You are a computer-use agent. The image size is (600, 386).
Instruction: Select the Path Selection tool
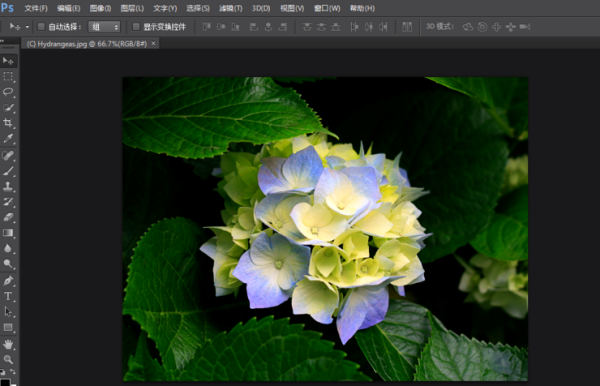(x=8, y=312)
